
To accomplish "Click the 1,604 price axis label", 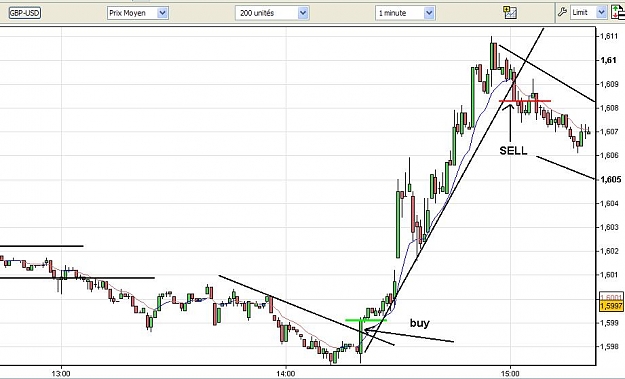I will [x=609, y=203].
